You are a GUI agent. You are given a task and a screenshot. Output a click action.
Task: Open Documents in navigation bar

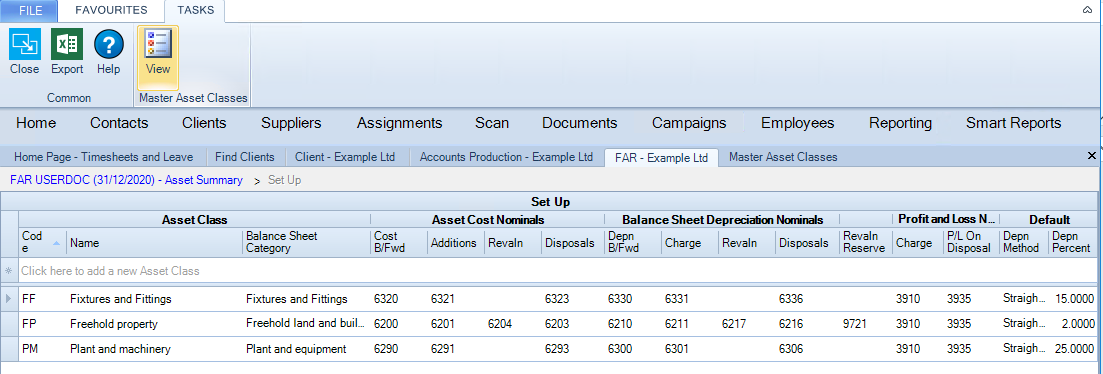[580, 123]
